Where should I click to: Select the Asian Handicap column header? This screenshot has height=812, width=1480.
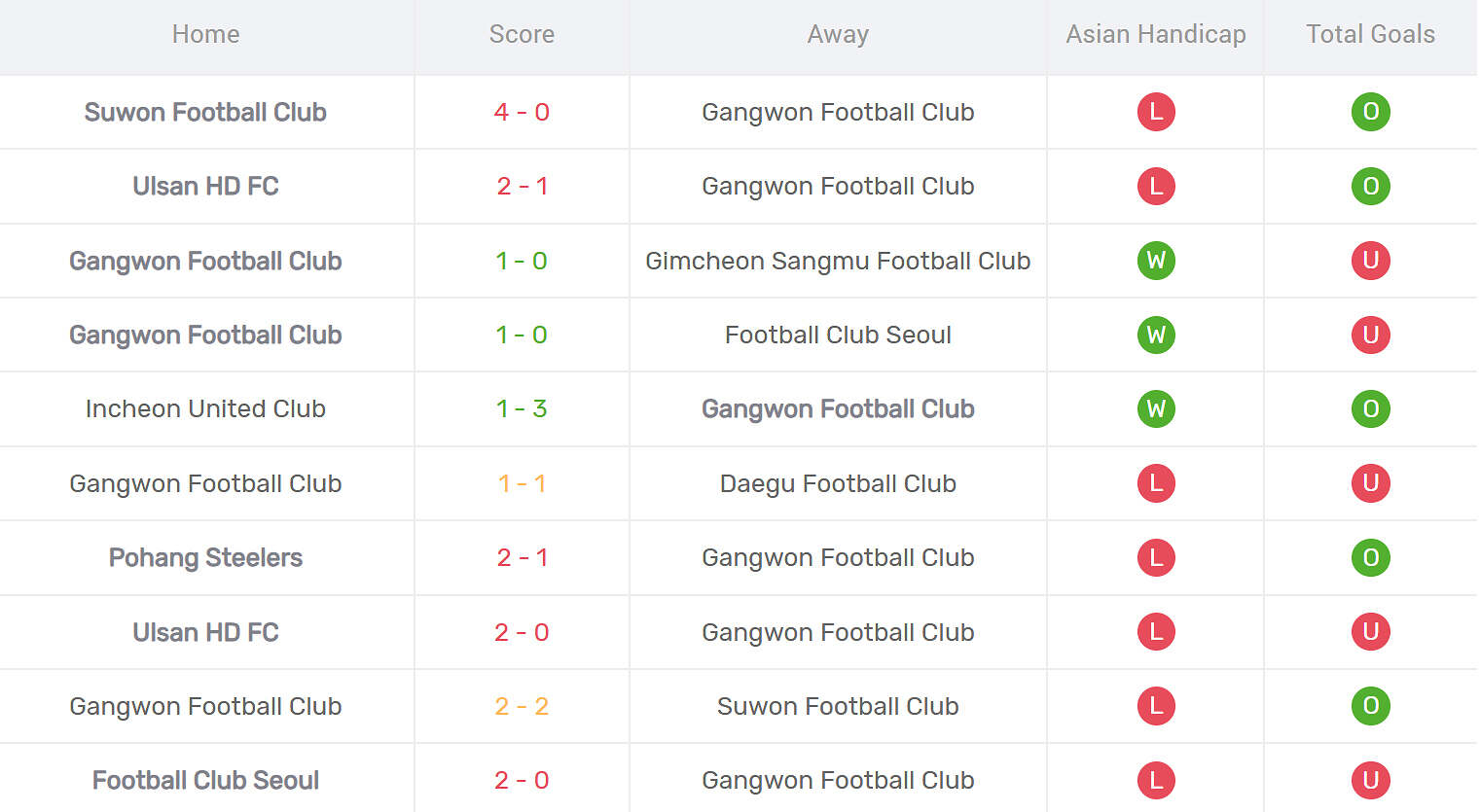click(1155, 34)
